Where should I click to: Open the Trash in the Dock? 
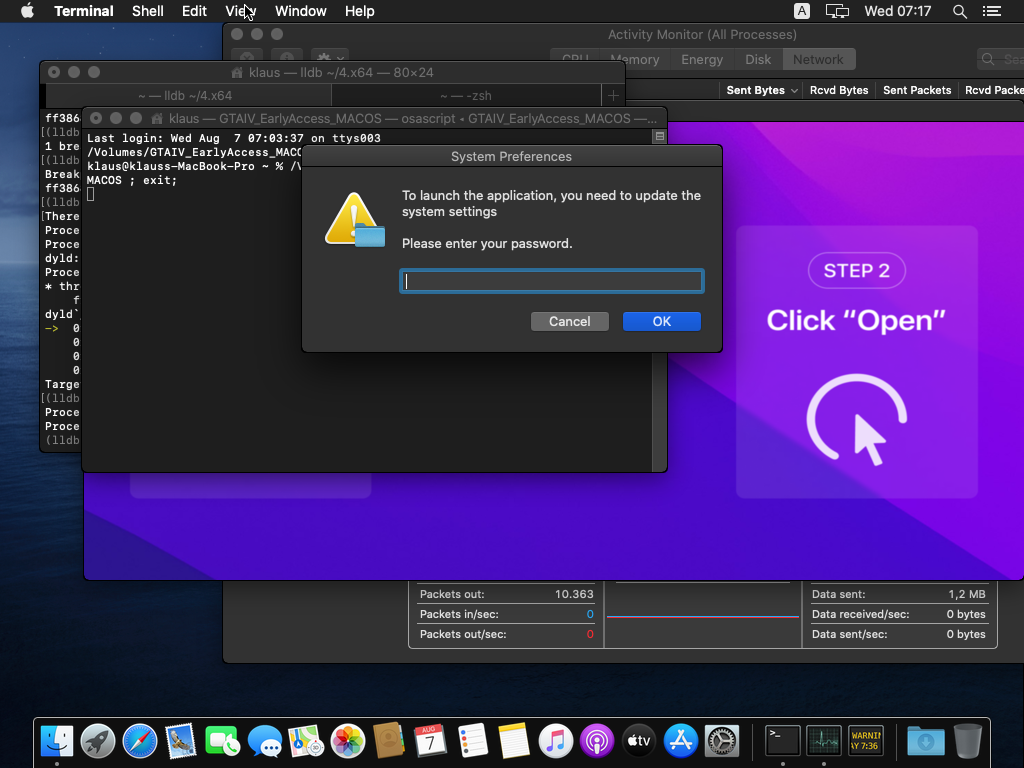967,741
